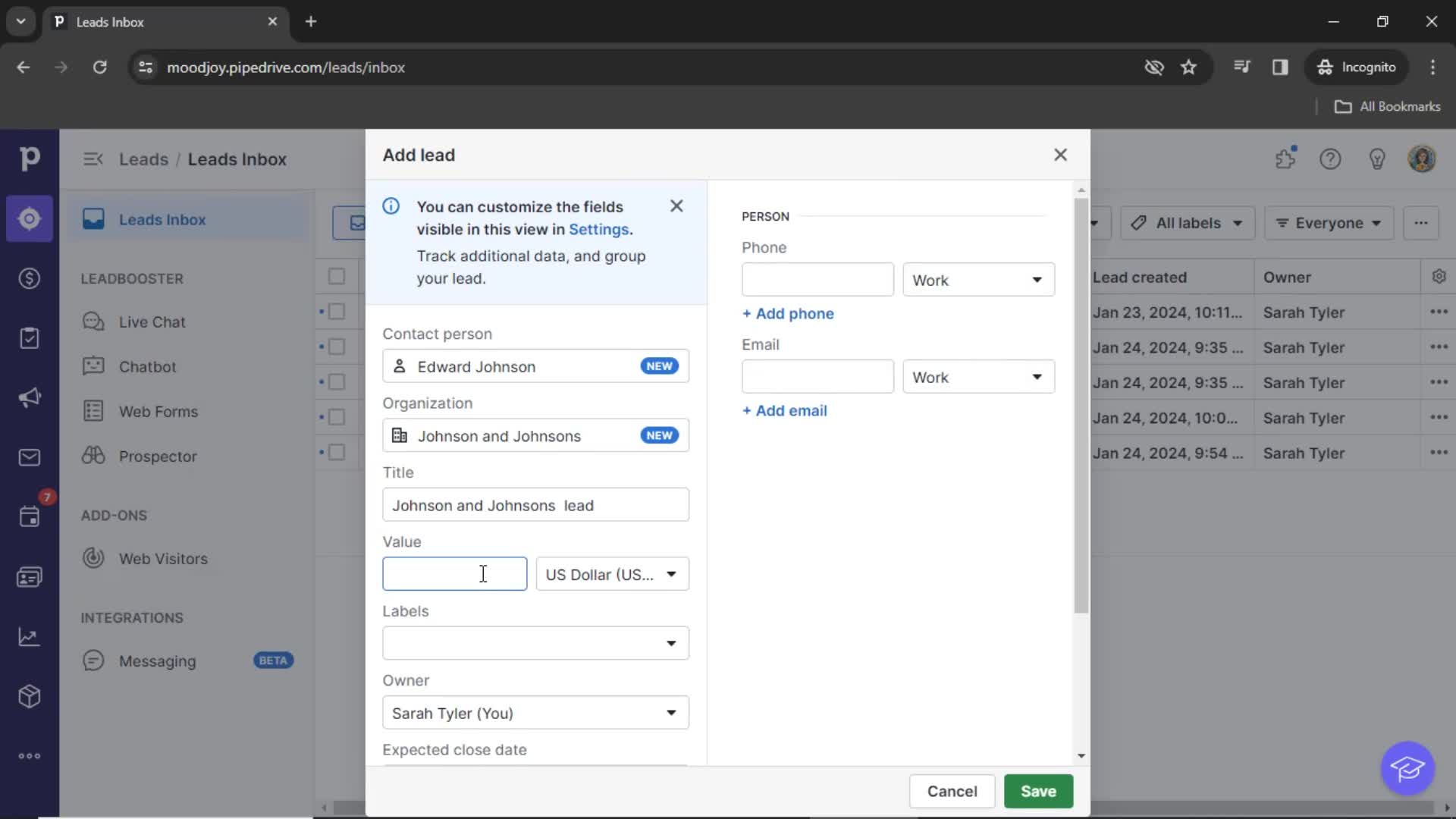
Task: Click Leads Inbox breadcrumb tab
Action: pos(237,159)
